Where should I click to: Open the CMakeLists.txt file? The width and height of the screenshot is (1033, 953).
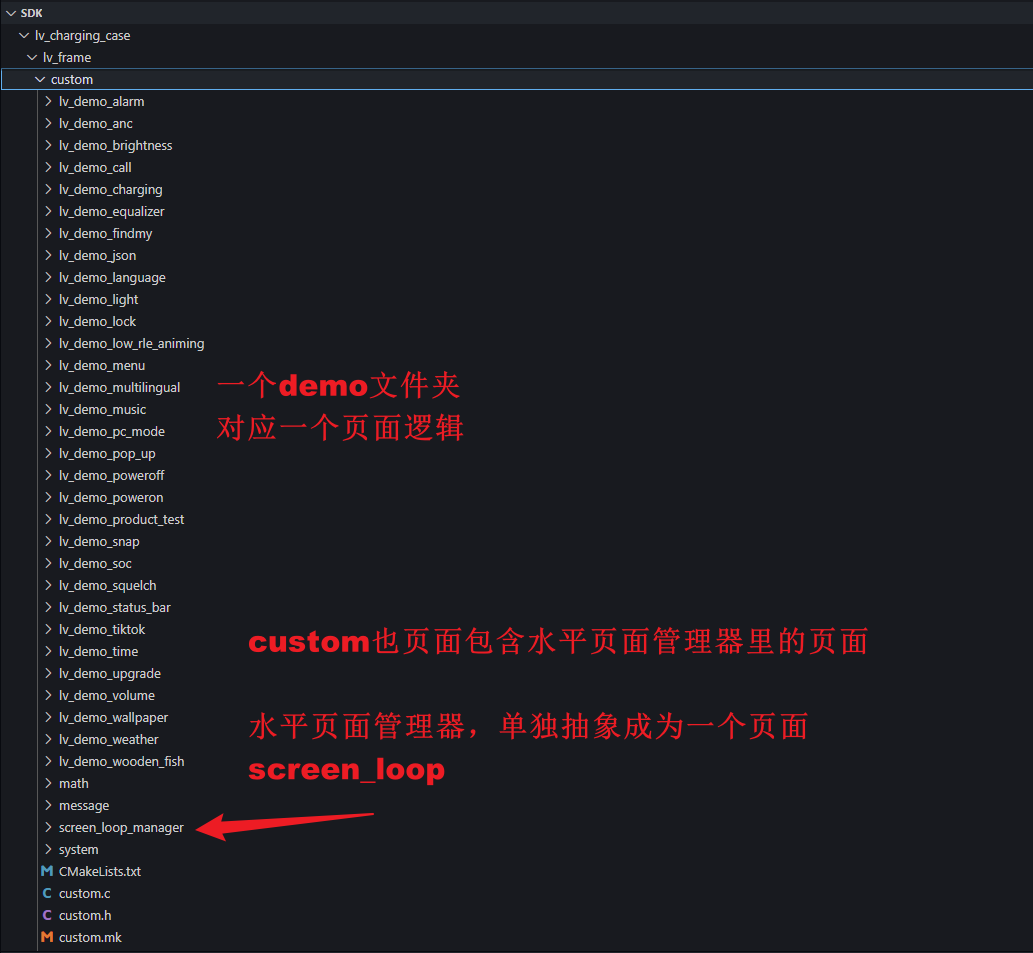[100, 871]
